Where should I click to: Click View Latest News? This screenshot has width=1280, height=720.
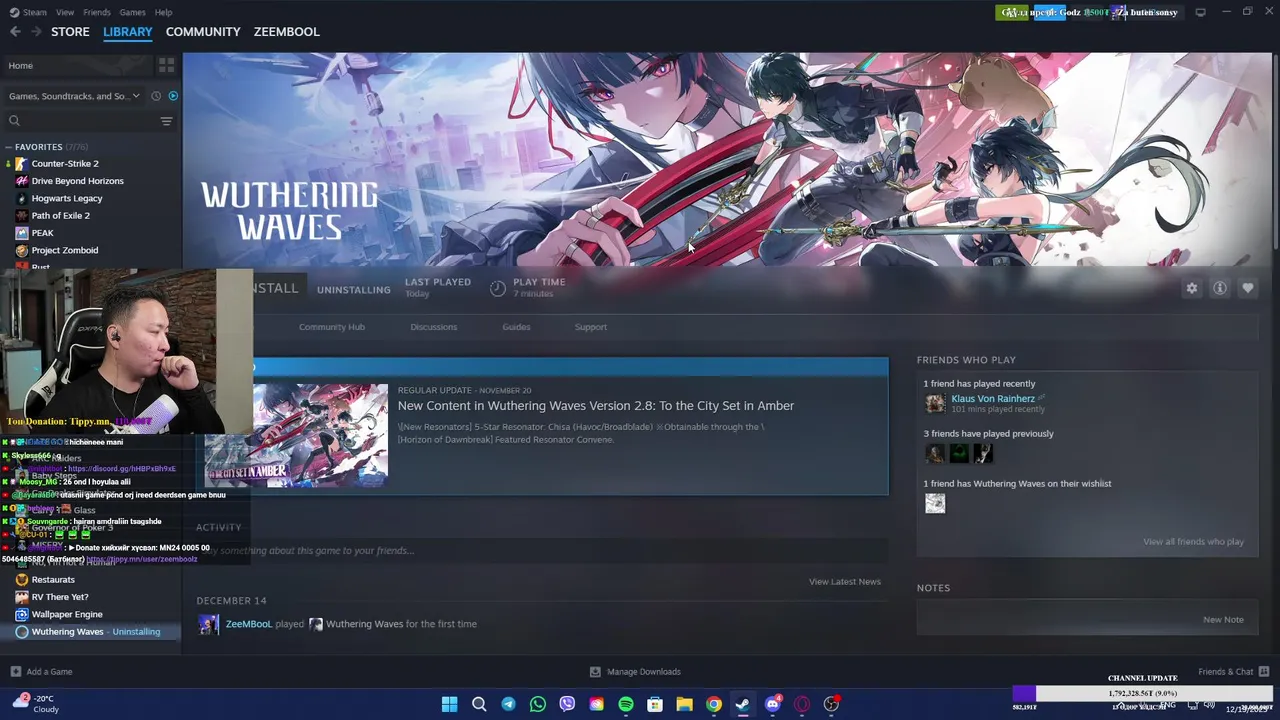pyautogui.click(x=845, y=582)
